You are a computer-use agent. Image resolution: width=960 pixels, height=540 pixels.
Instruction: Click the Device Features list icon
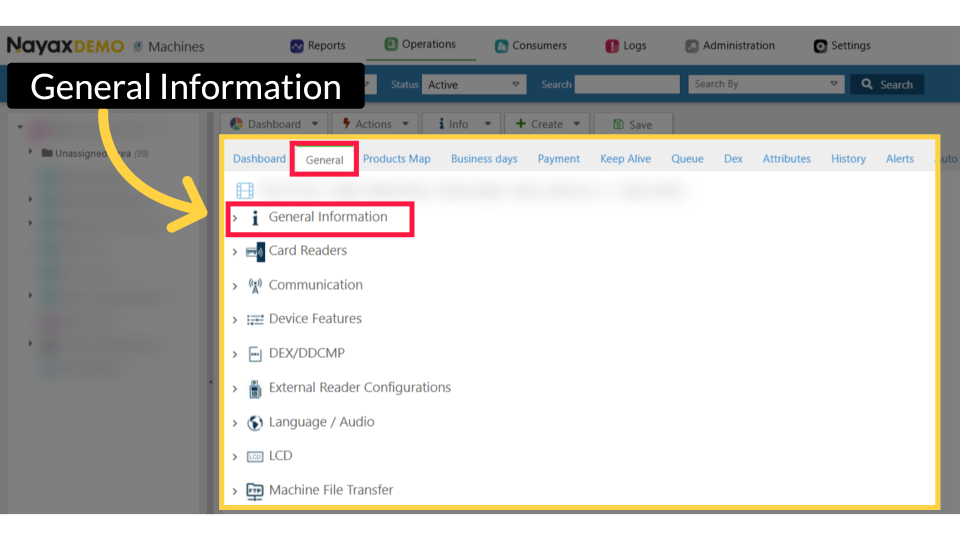[x=255, y=320]
